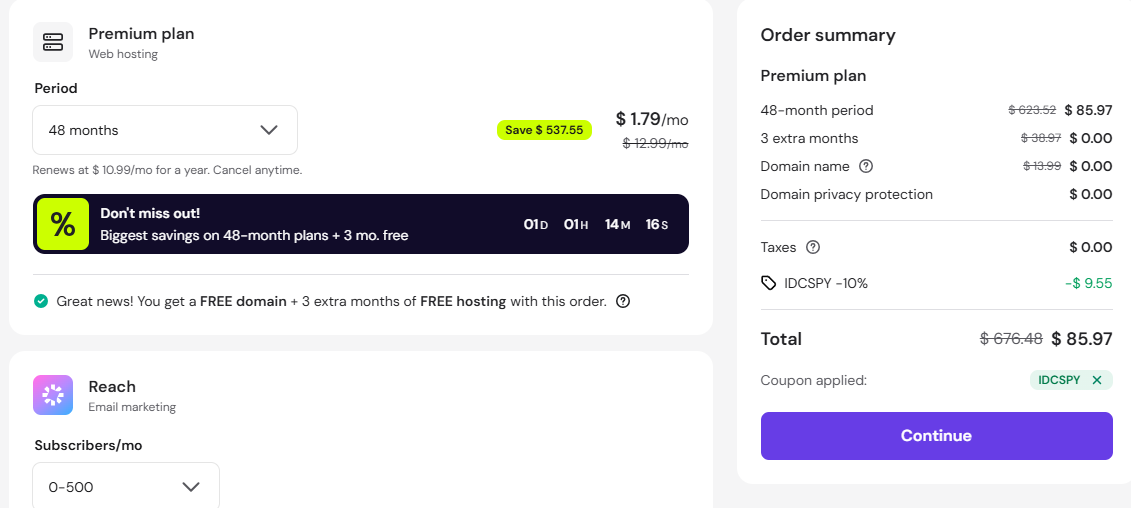This screenshot has width=1131, height=508.
Task: Click the Save $ 537.55 badge
Action: point(544,130)
